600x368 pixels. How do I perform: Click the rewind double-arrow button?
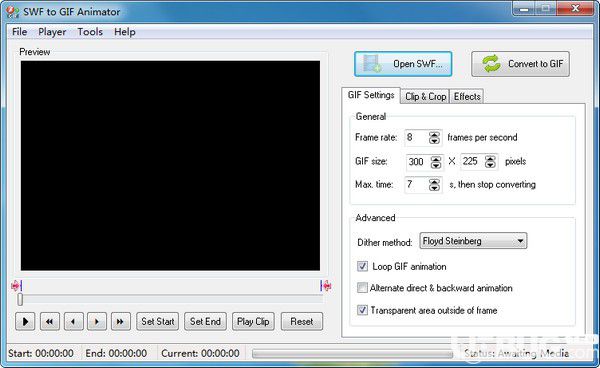(50, 321)
